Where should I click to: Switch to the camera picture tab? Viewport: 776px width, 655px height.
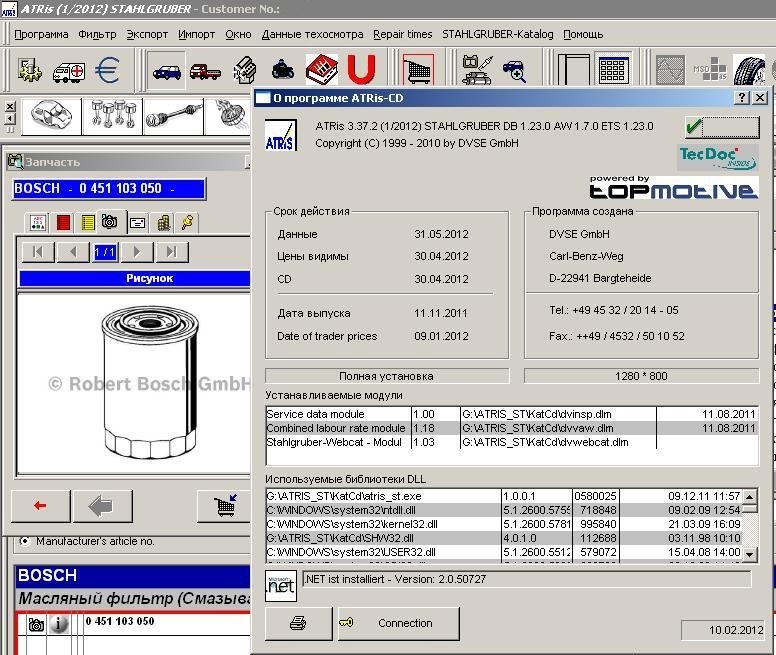click(110, 222)
